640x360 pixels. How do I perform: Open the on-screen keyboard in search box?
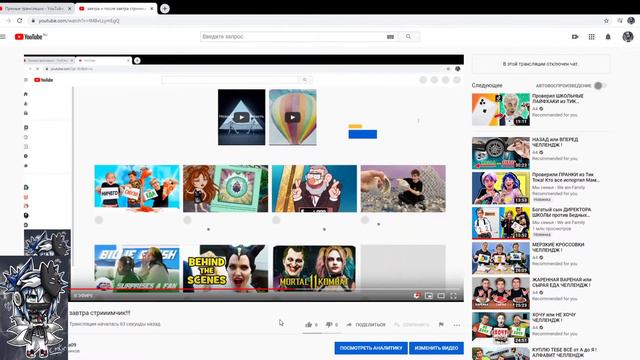[x=390, y=37]
